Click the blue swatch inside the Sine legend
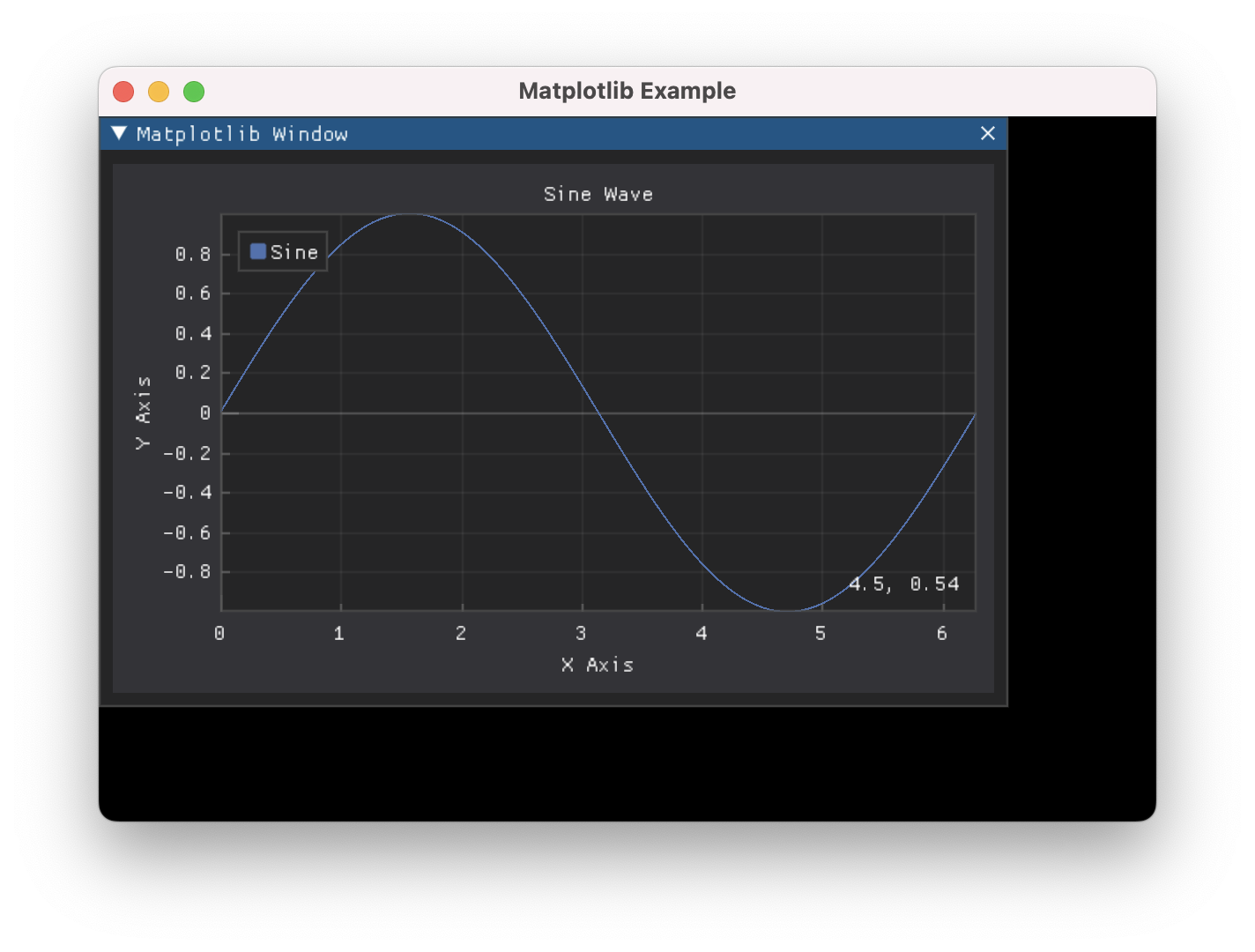The height and width of the screenshot is (952, 1255). click(256, 250)
